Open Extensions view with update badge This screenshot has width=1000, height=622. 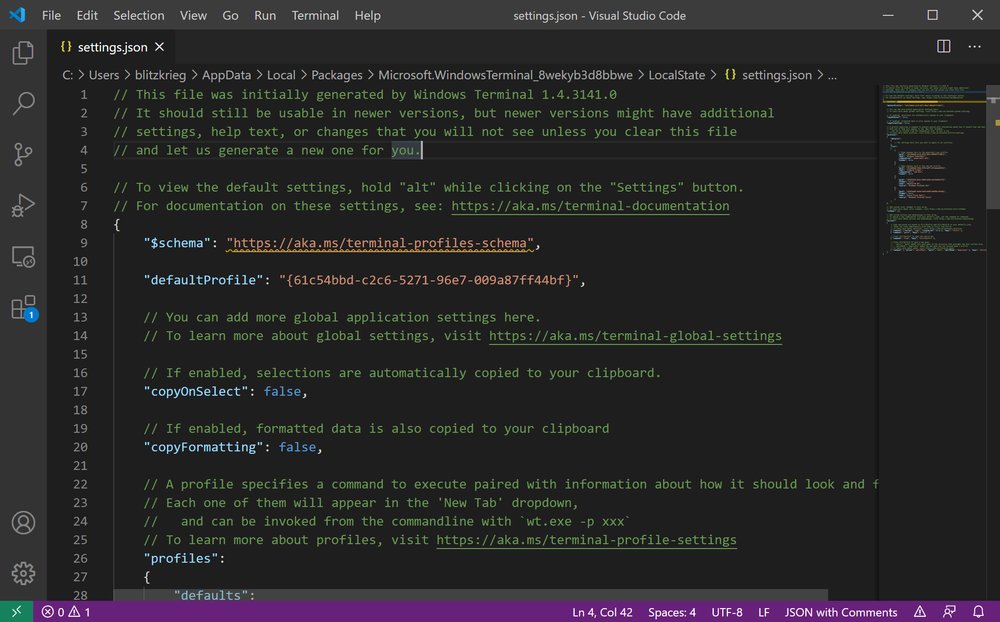pos(24,308)
